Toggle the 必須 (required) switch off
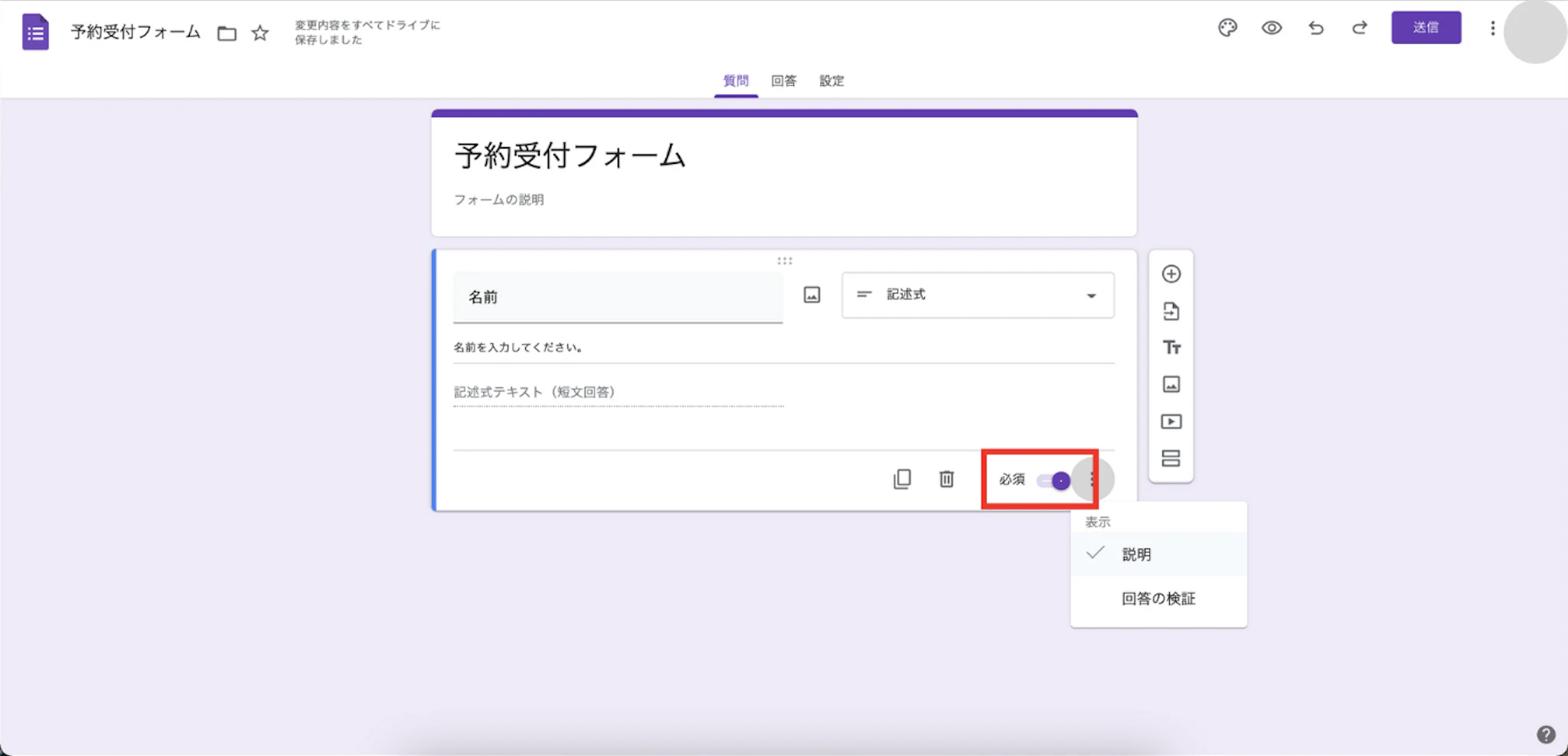This screenshot has width=1568, height=756. pyautogui.click(x=1051, y=479)
